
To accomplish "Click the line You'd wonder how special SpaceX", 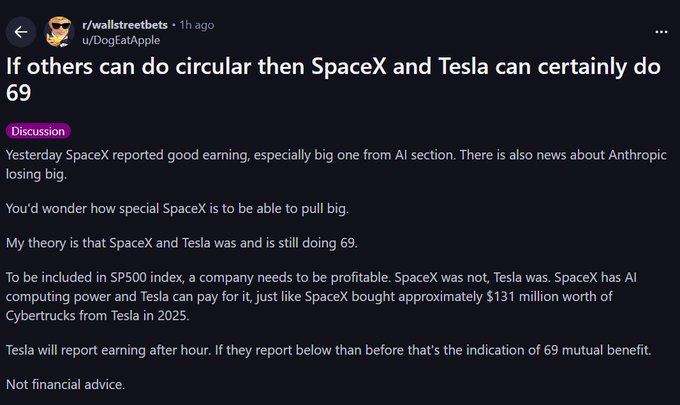I will (177, 209).
